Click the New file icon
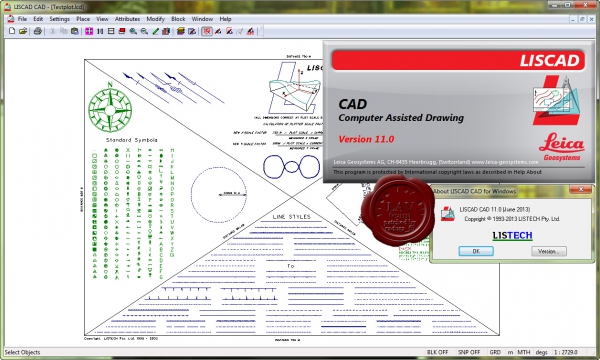The height and width of the screenshot is (360, 600). 12,31
